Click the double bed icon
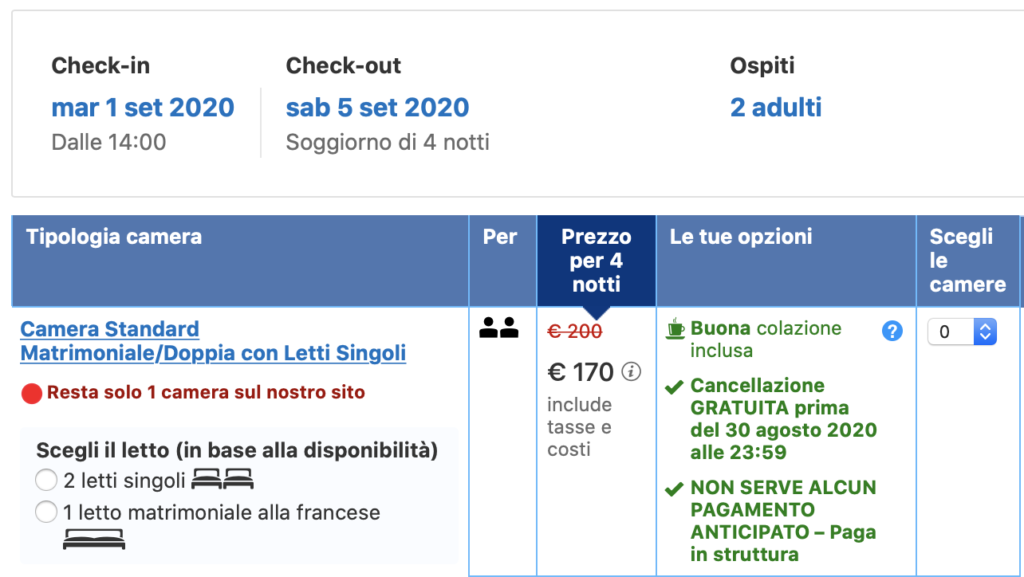Viewport: 1024px width, 577px height. click(94, 539)
